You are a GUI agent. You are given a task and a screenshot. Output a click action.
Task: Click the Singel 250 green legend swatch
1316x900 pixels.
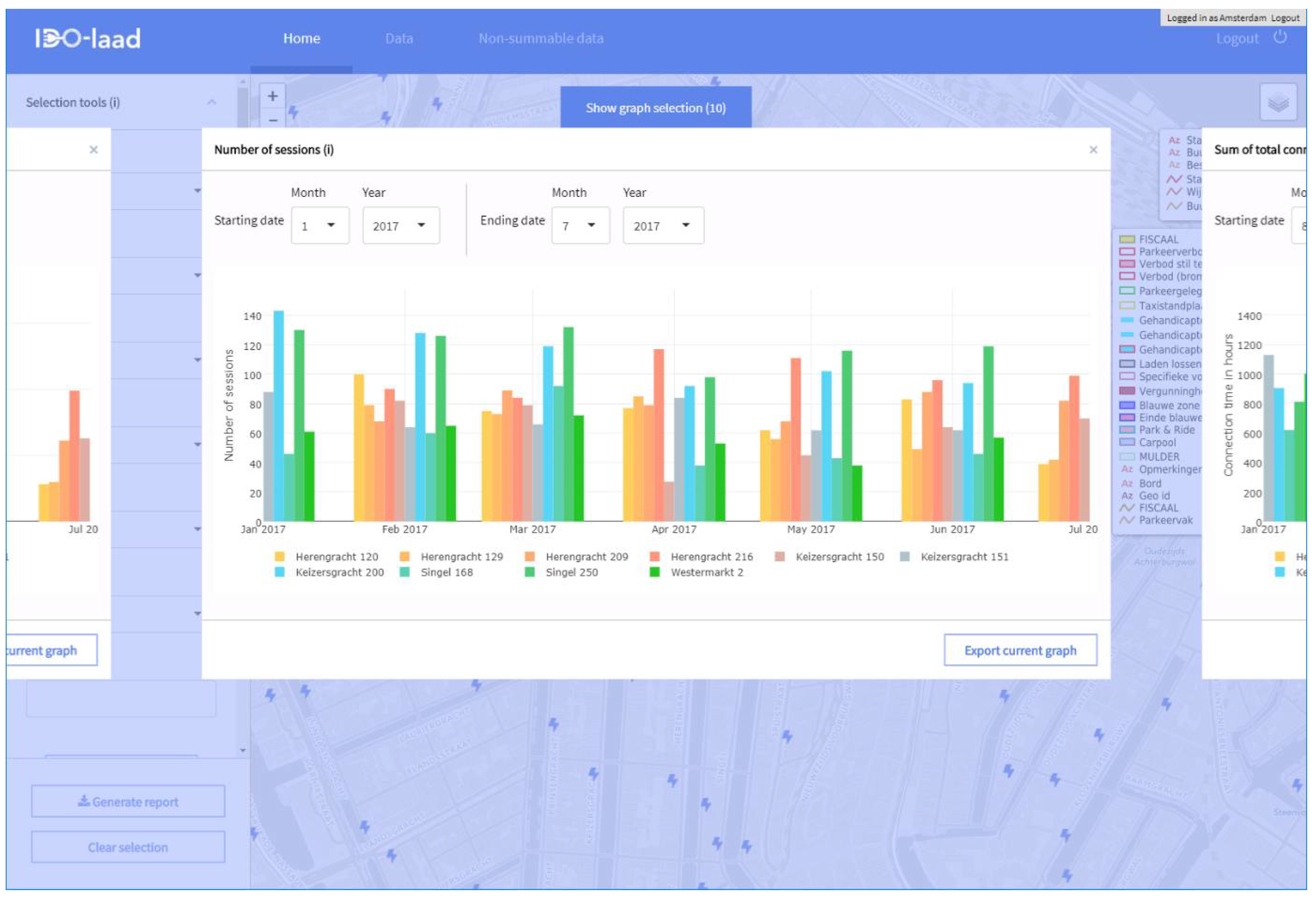click(530, 572)
